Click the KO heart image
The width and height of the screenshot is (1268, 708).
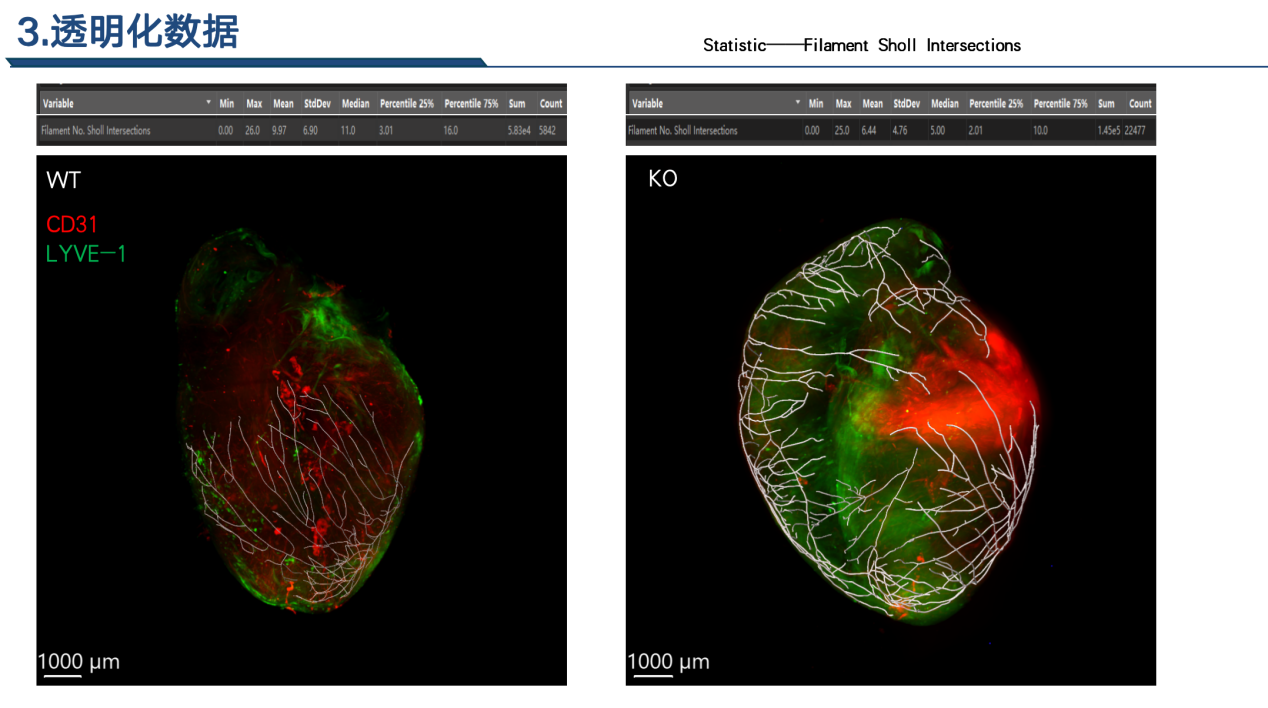pos(890,420)
